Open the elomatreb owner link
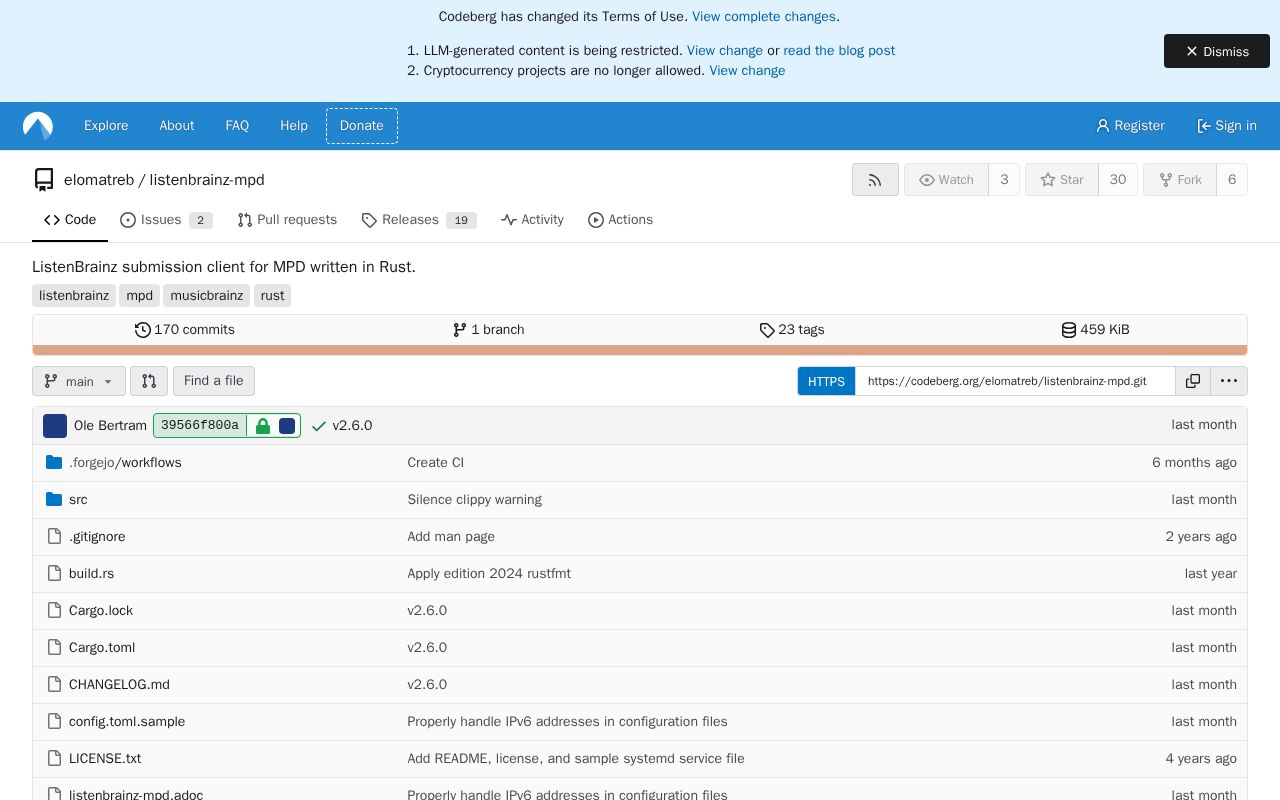1280x800 pixels. click(99, 180)
